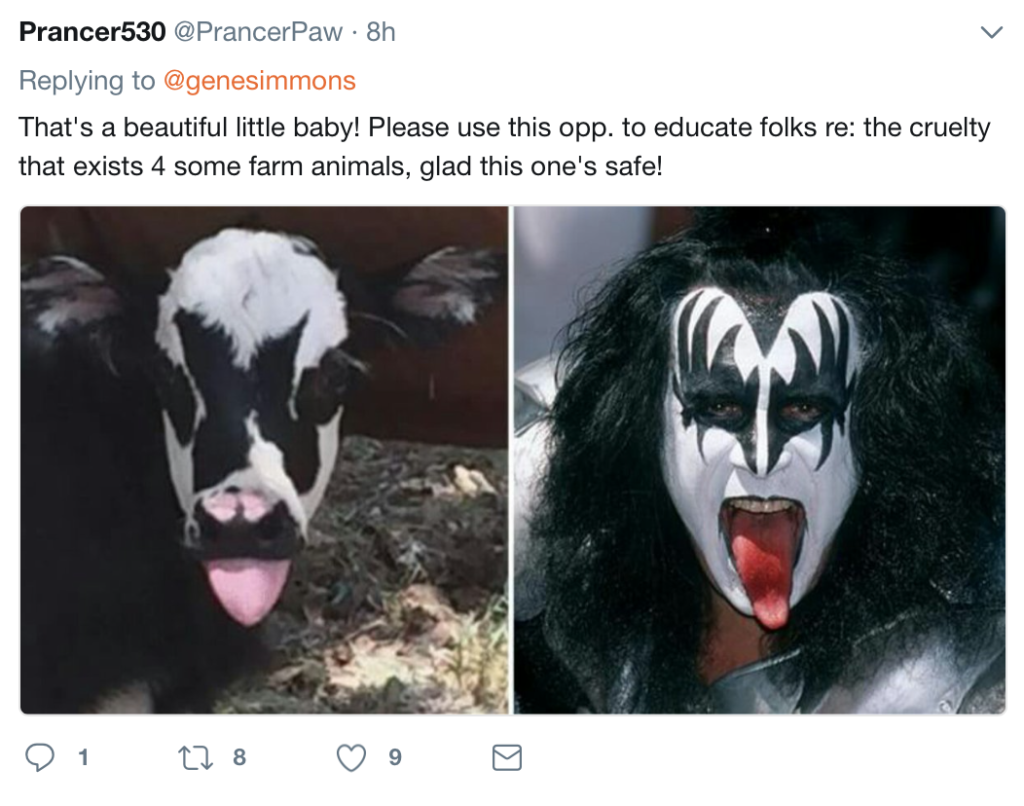Click the "Replying to" label text

87,81
